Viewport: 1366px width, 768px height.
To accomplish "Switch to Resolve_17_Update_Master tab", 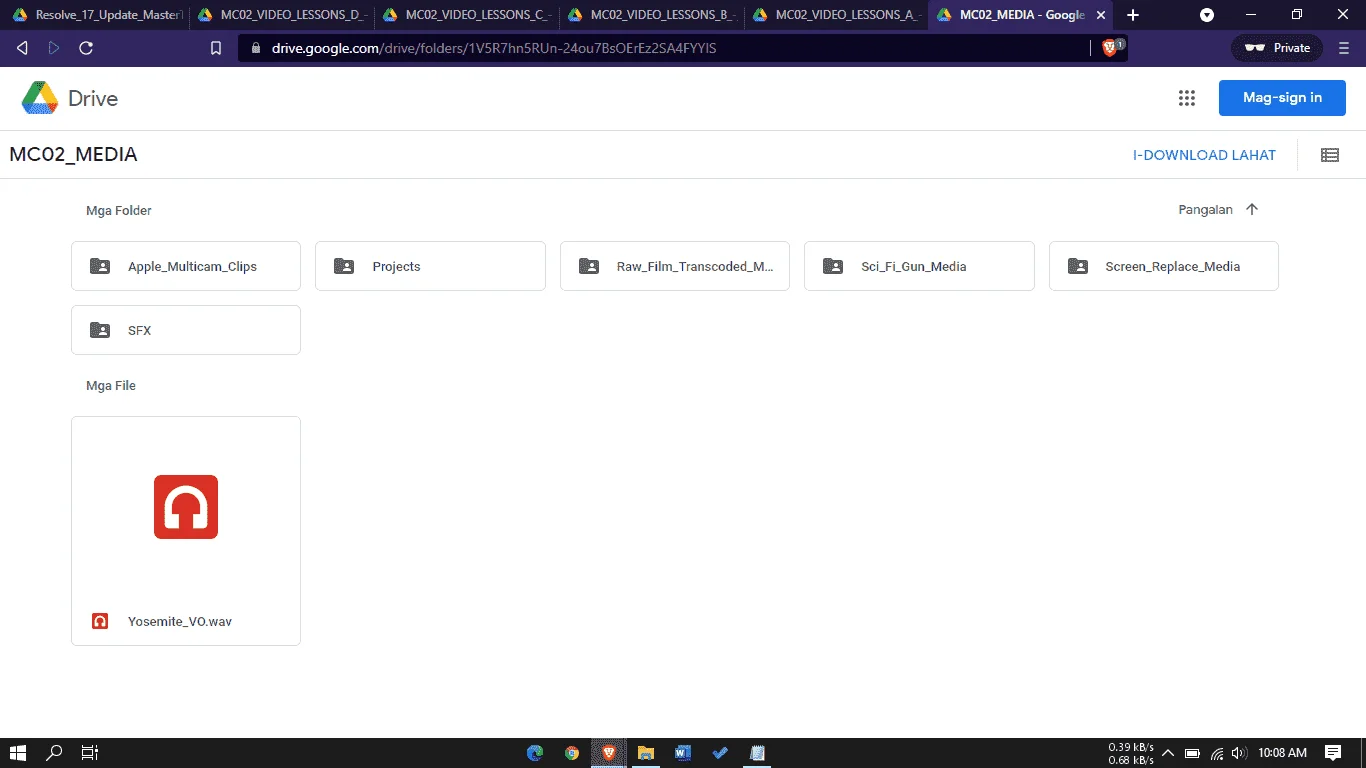I will tap(97, 15).
